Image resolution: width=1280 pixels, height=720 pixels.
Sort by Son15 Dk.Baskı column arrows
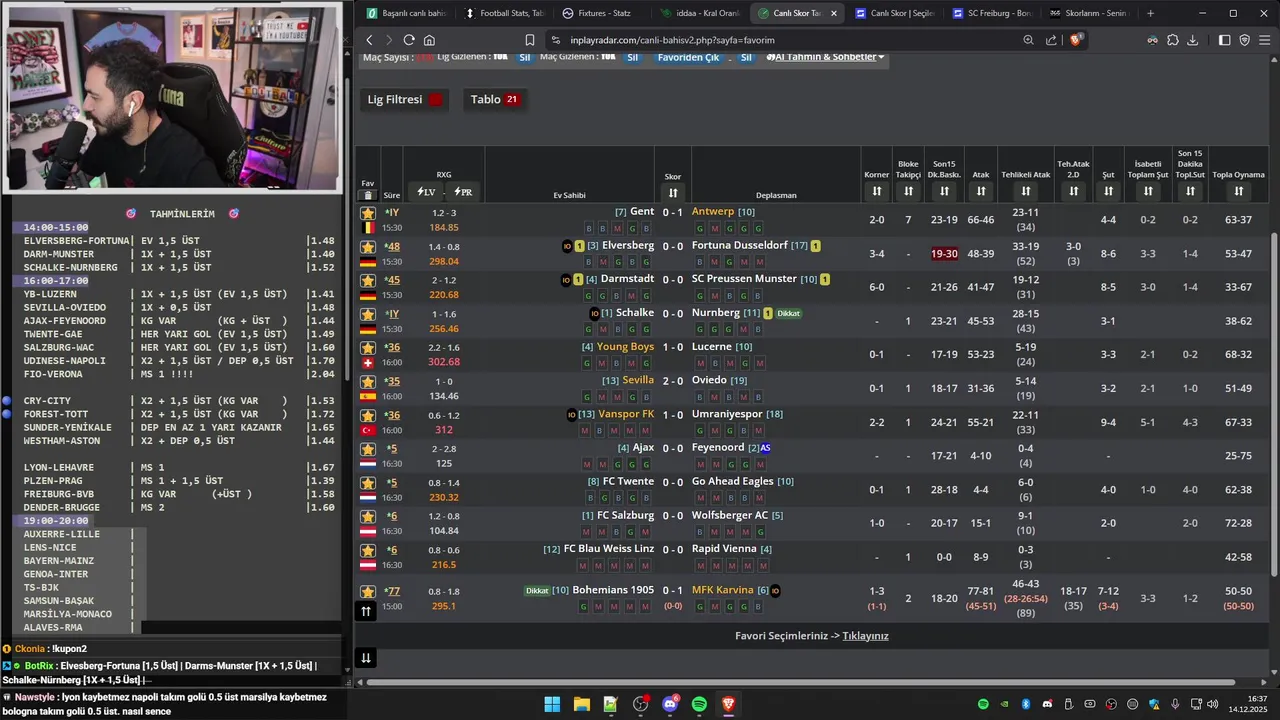(x=944, y=191)
